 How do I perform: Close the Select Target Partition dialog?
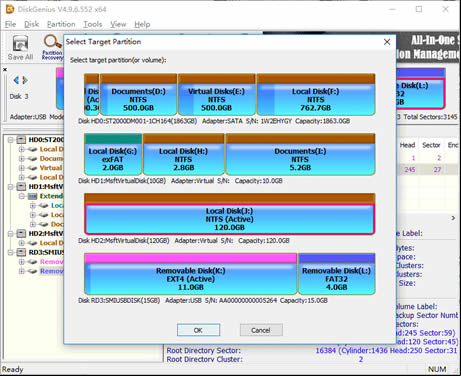click(x=387, y=42)
